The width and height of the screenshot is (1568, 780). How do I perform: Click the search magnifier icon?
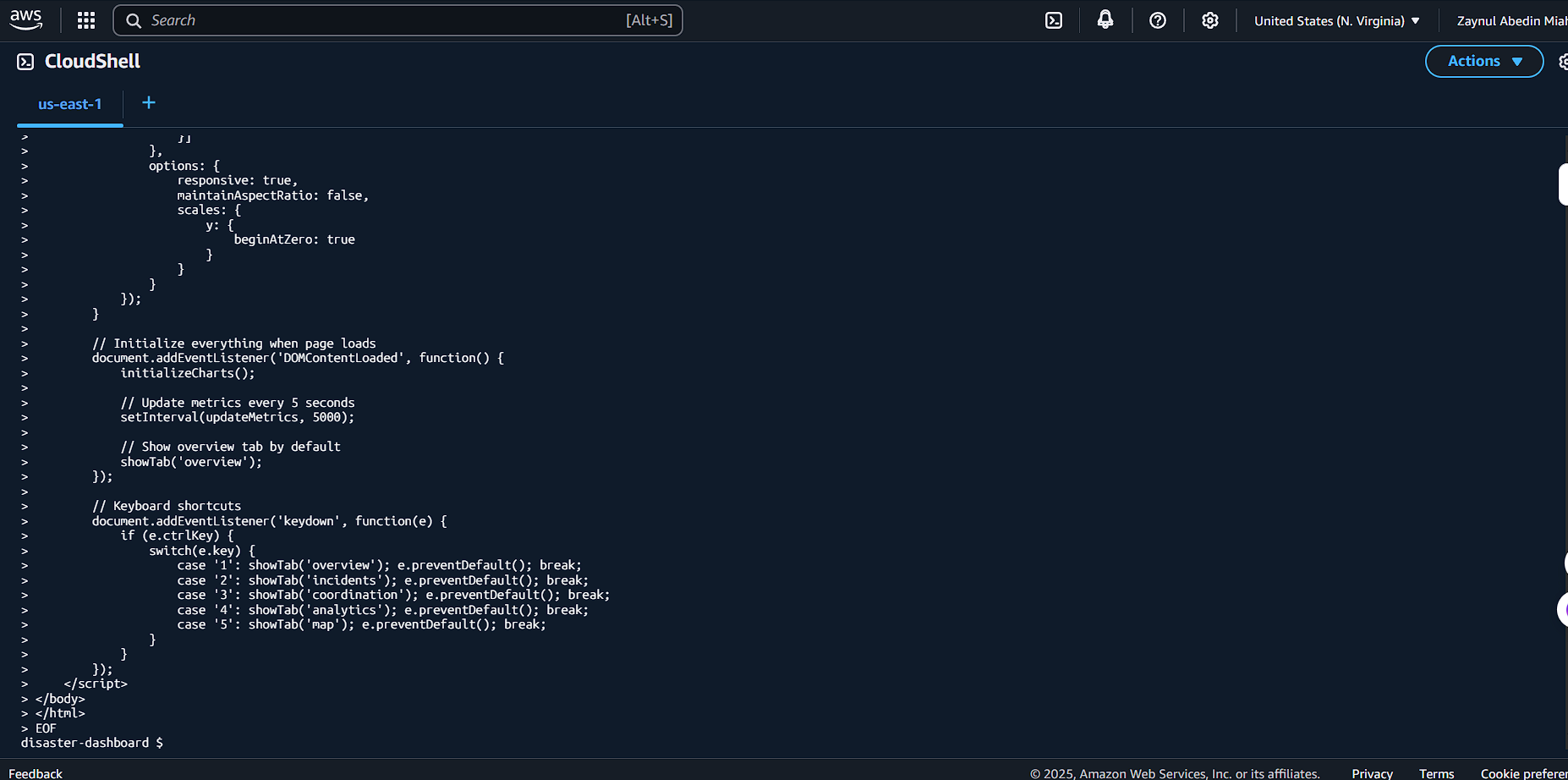click(x=134, y=20)
